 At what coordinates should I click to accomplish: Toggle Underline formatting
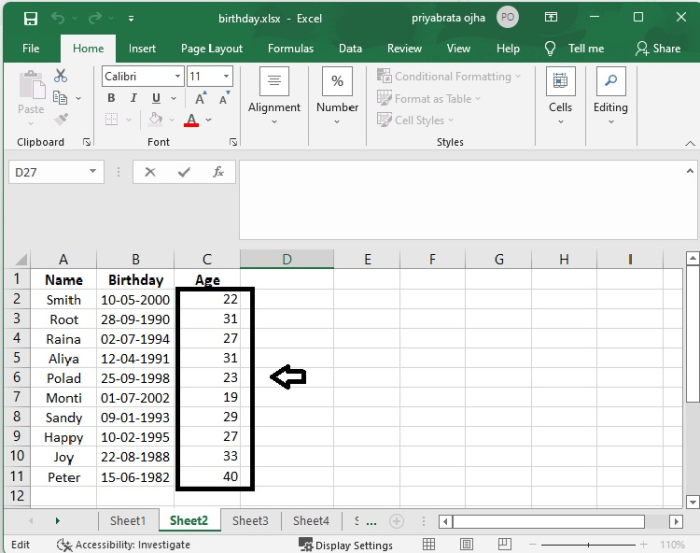pos(156,98)
